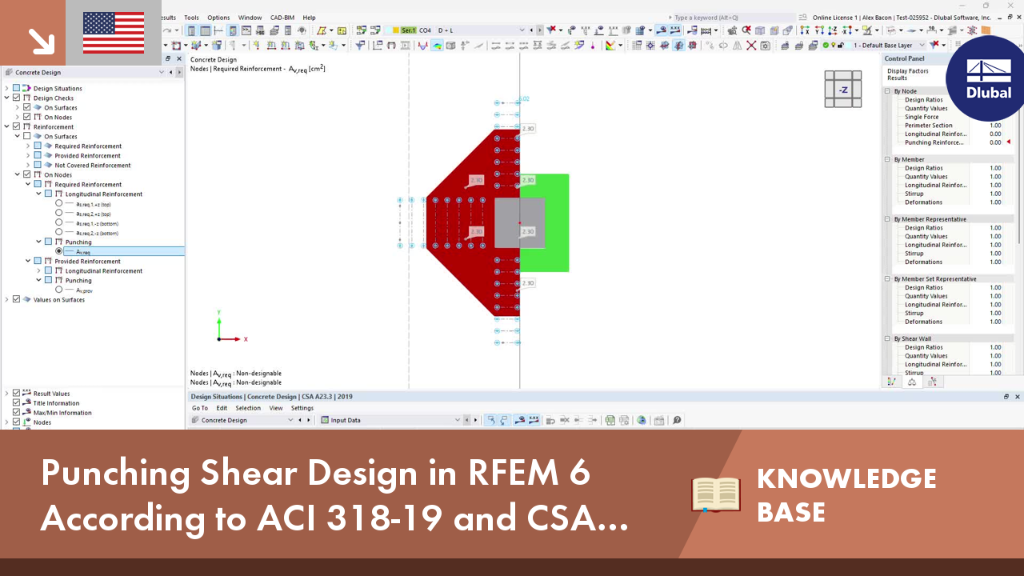Open the Window menu
The height and width of the screenshot is (576, 1024).
249,18
